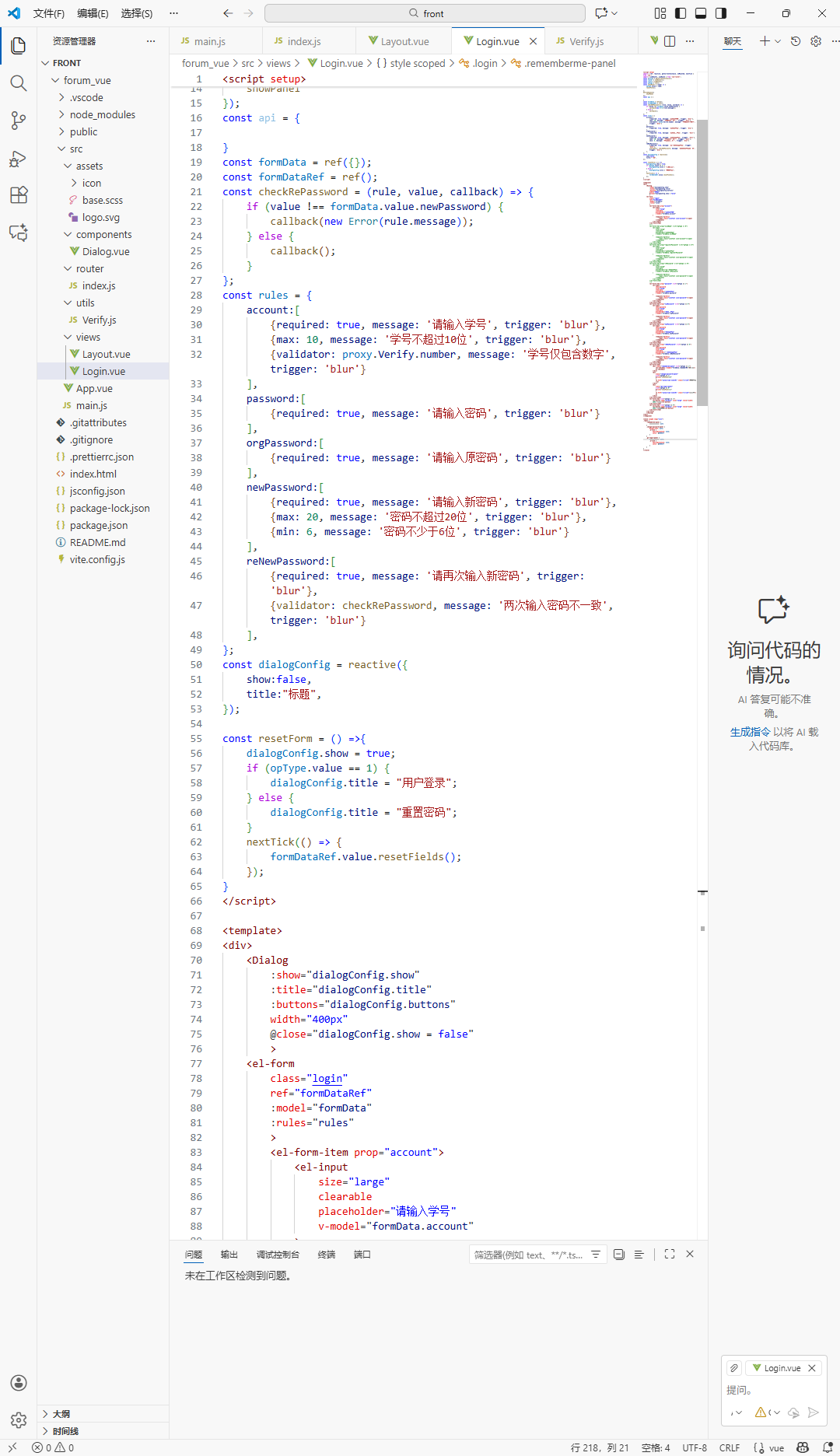This screenshot has width=840, height=1456.
Task: View problems as table or tree
Action: pyautogui.click(x=639, y=1255)
